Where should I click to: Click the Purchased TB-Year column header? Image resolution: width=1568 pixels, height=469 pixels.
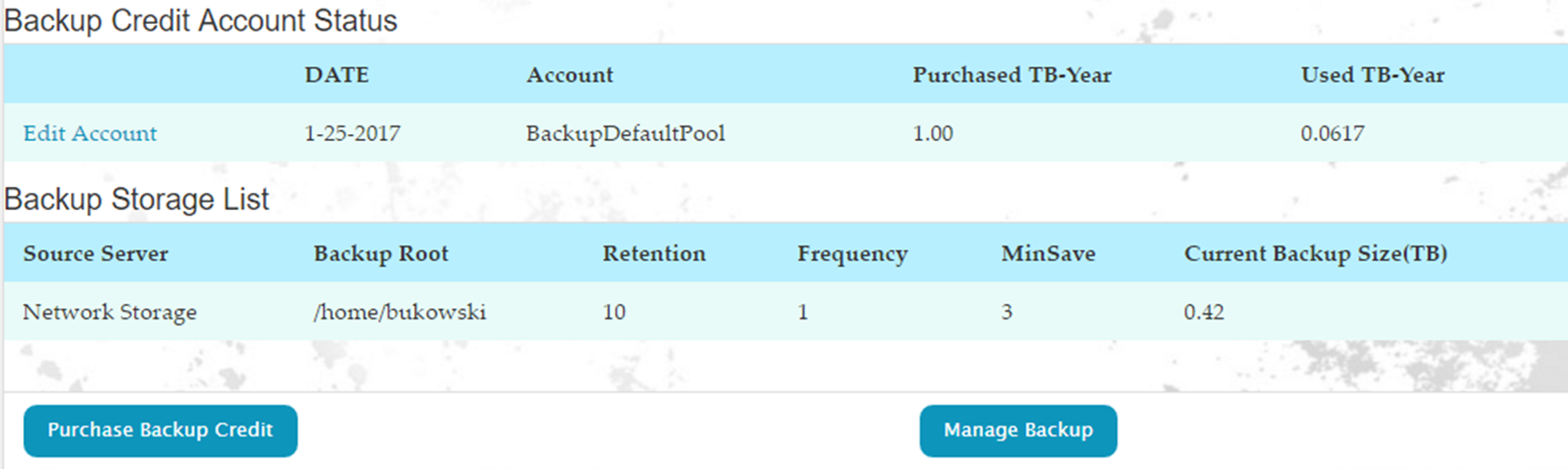[1012, 75]
